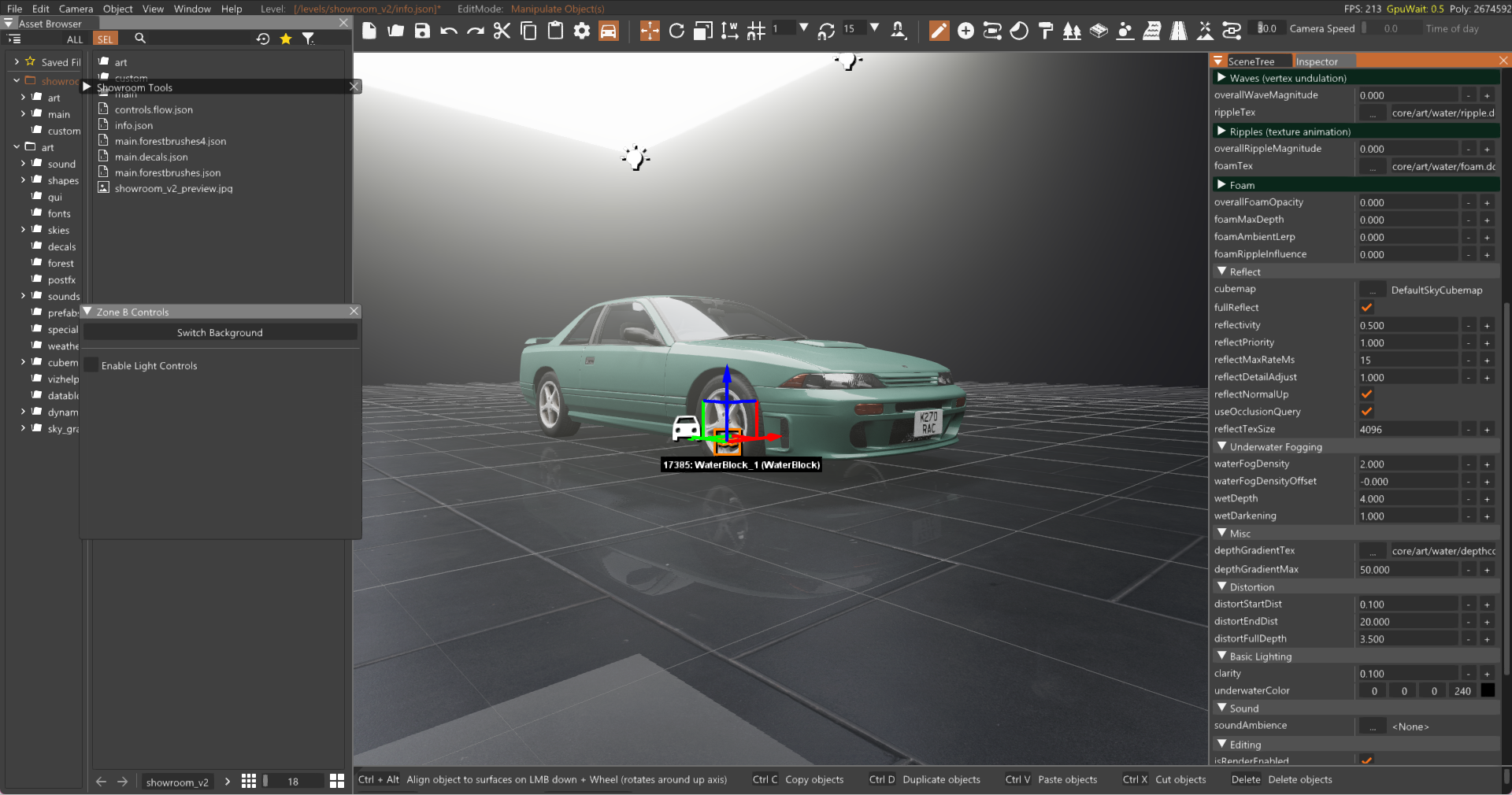Screen dimensions: 1512x795
Task: Select the rotate object tool
Action: 676,31
